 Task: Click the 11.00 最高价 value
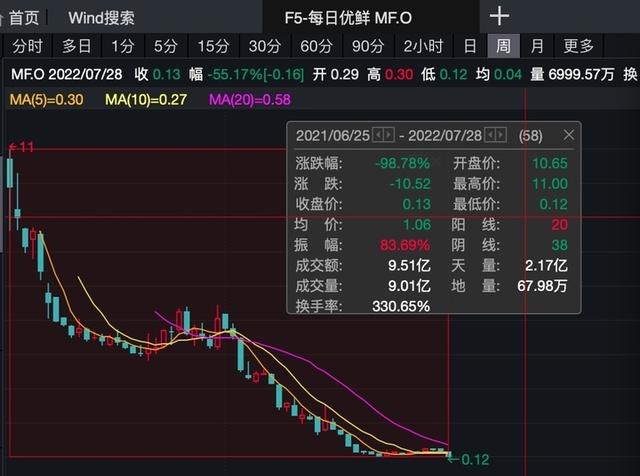pos(550,184)
